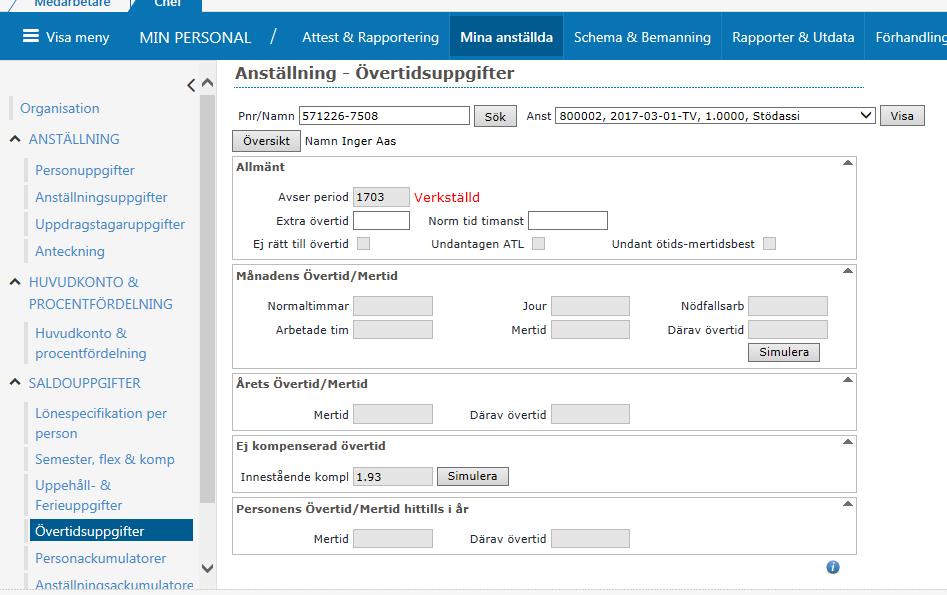Open the Schema & Bemanning tab
The width and height of the screenshot is (947, 595).
pos(642,37)
